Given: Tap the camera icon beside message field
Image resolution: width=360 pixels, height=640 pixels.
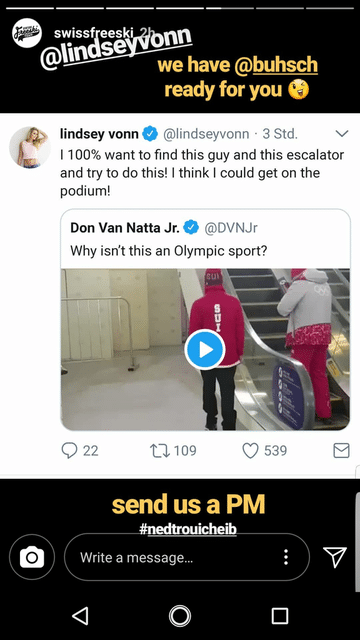Looking at the screenshot, I should pyautogui.click(x=32, y=557).
